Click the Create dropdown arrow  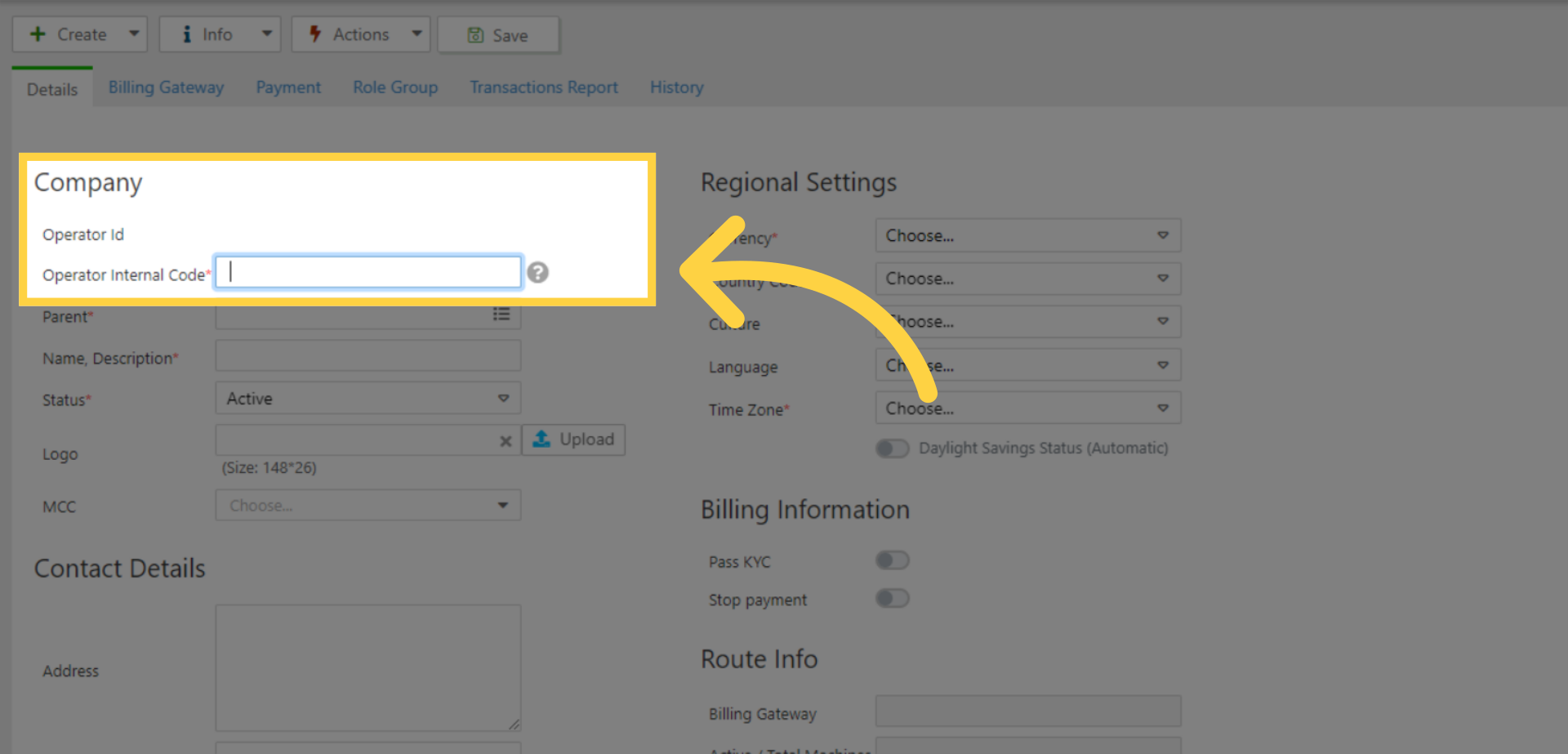coord(134,34)
